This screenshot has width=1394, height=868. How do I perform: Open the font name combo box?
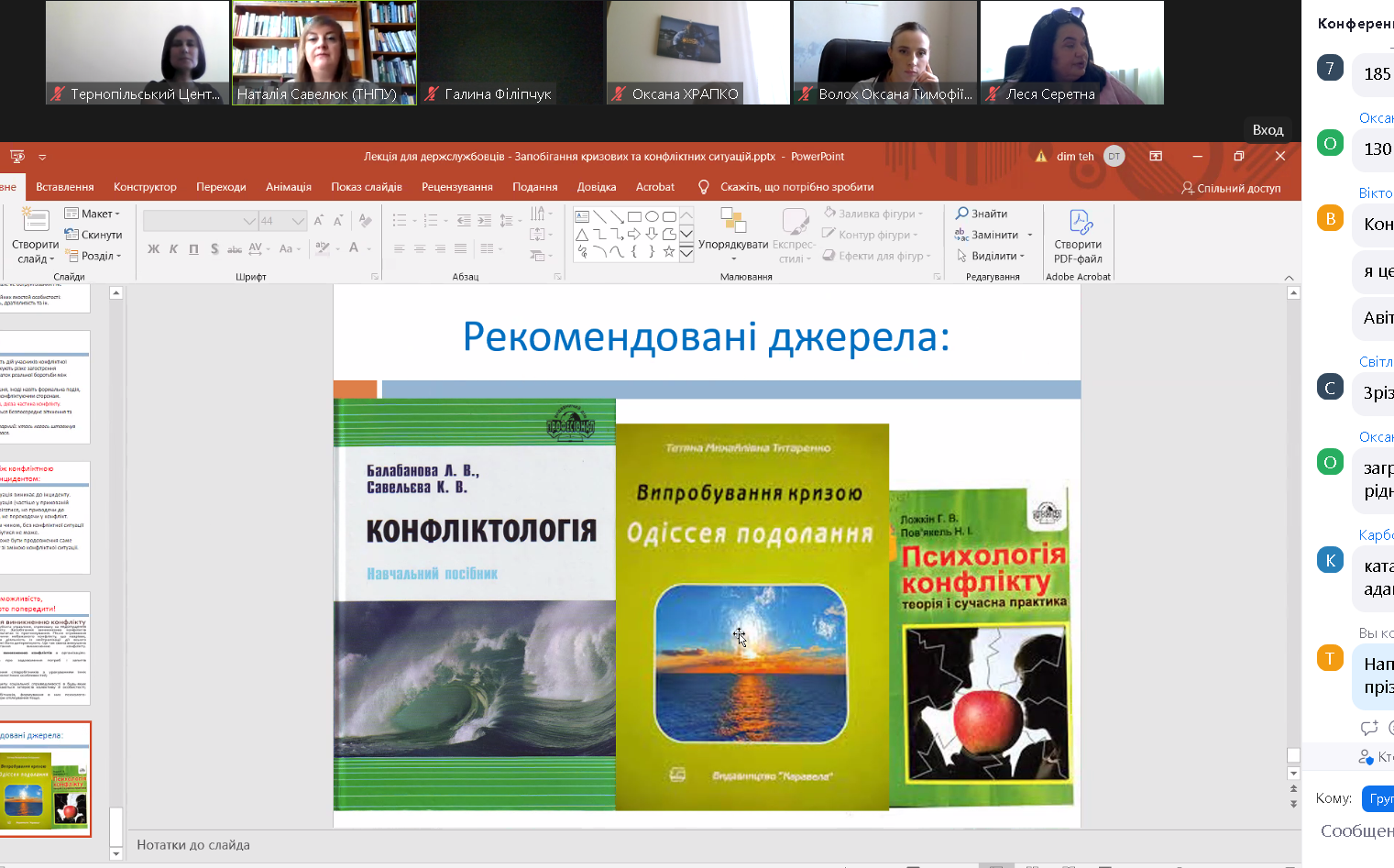(x=200, y=221)
